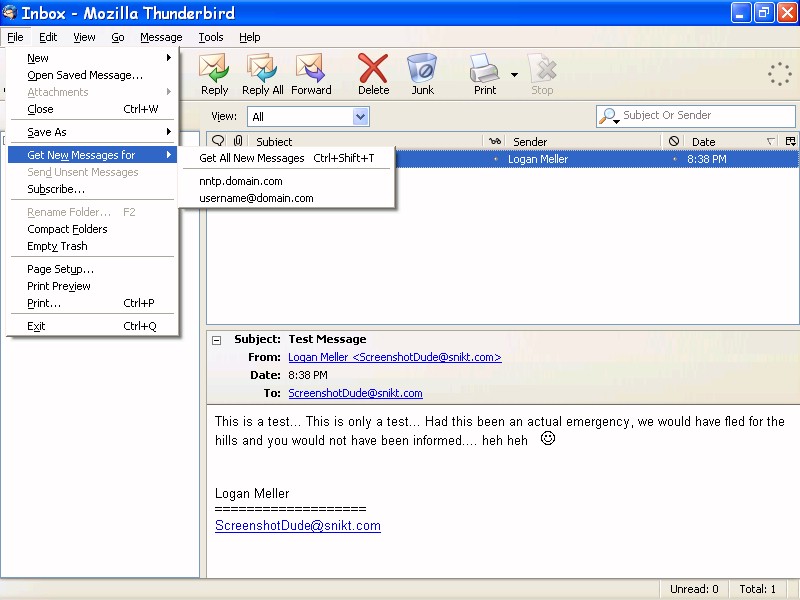
Task: Choose Compact Folders
Action: coord(92,229)
